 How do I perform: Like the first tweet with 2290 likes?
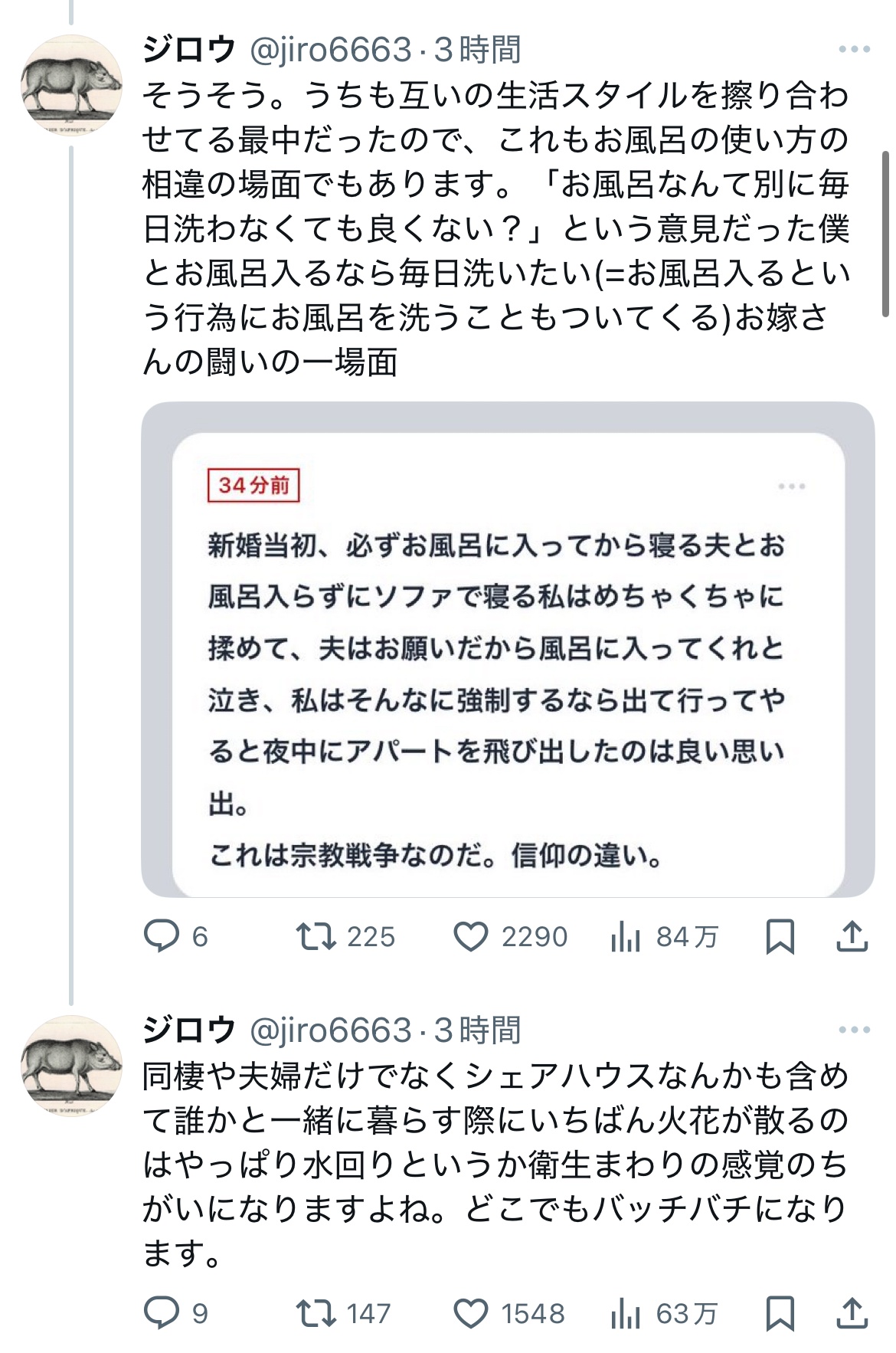(471, 936)
